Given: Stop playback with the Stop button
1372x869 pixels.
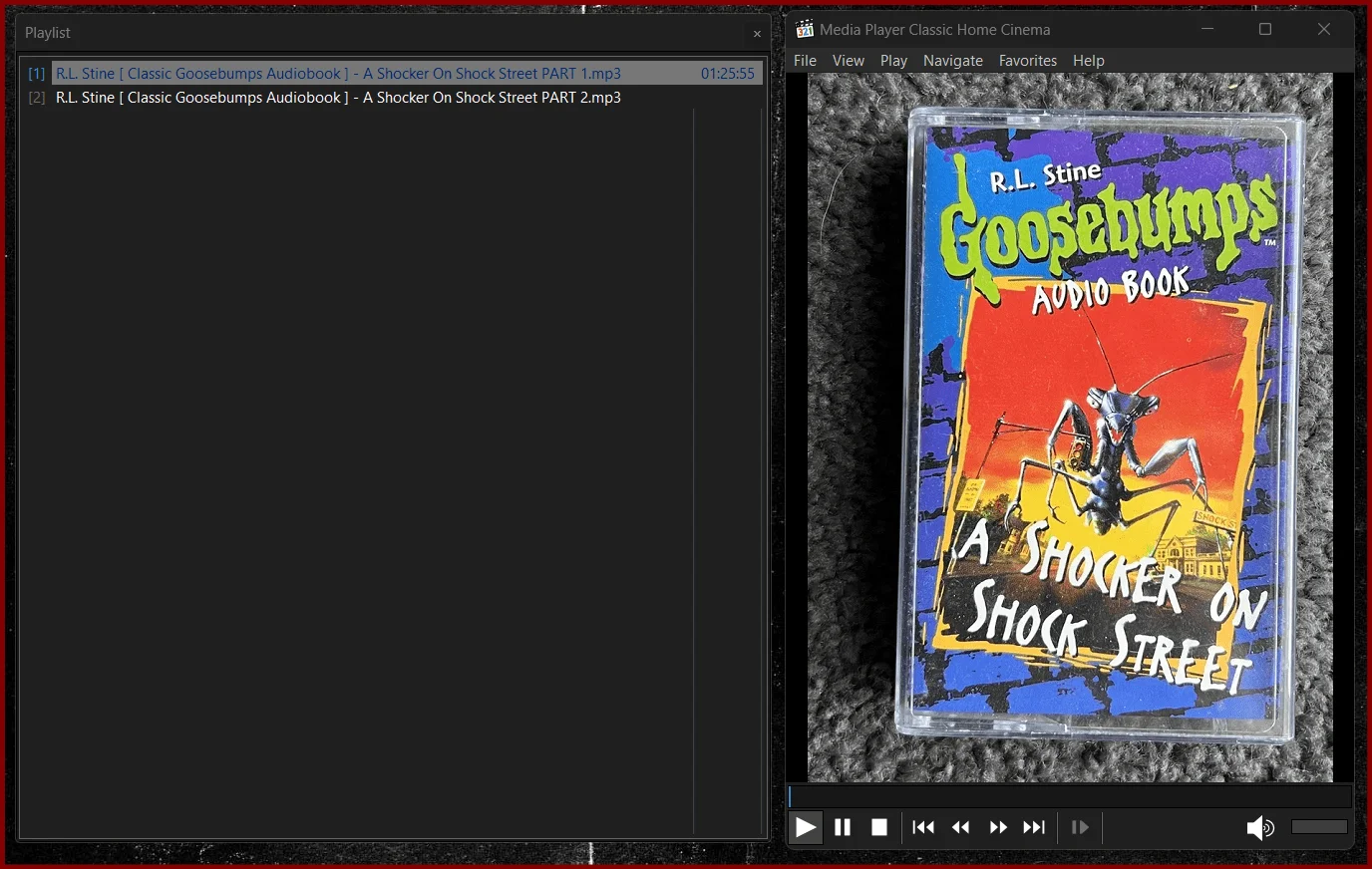Looking at the screenshot, I should [x=879, y=827].
